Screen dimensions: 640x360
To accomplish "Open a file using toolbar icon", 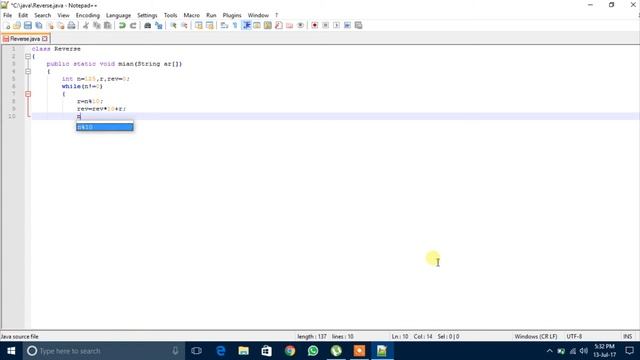I will click(x=17, y=25).
